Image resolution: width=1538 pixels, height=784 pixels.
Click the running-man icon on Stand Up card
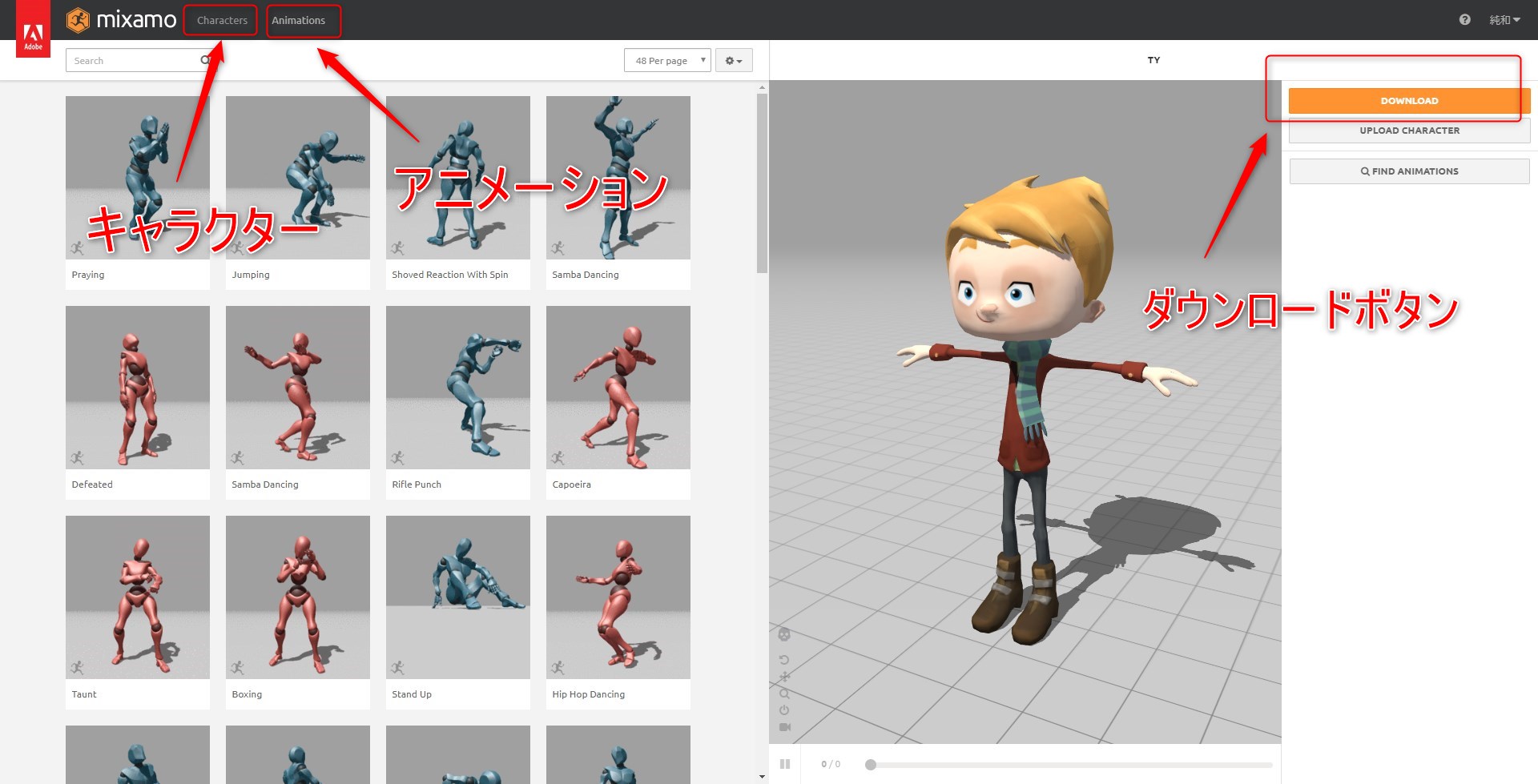pyautogui.click(x=397, y=668)
